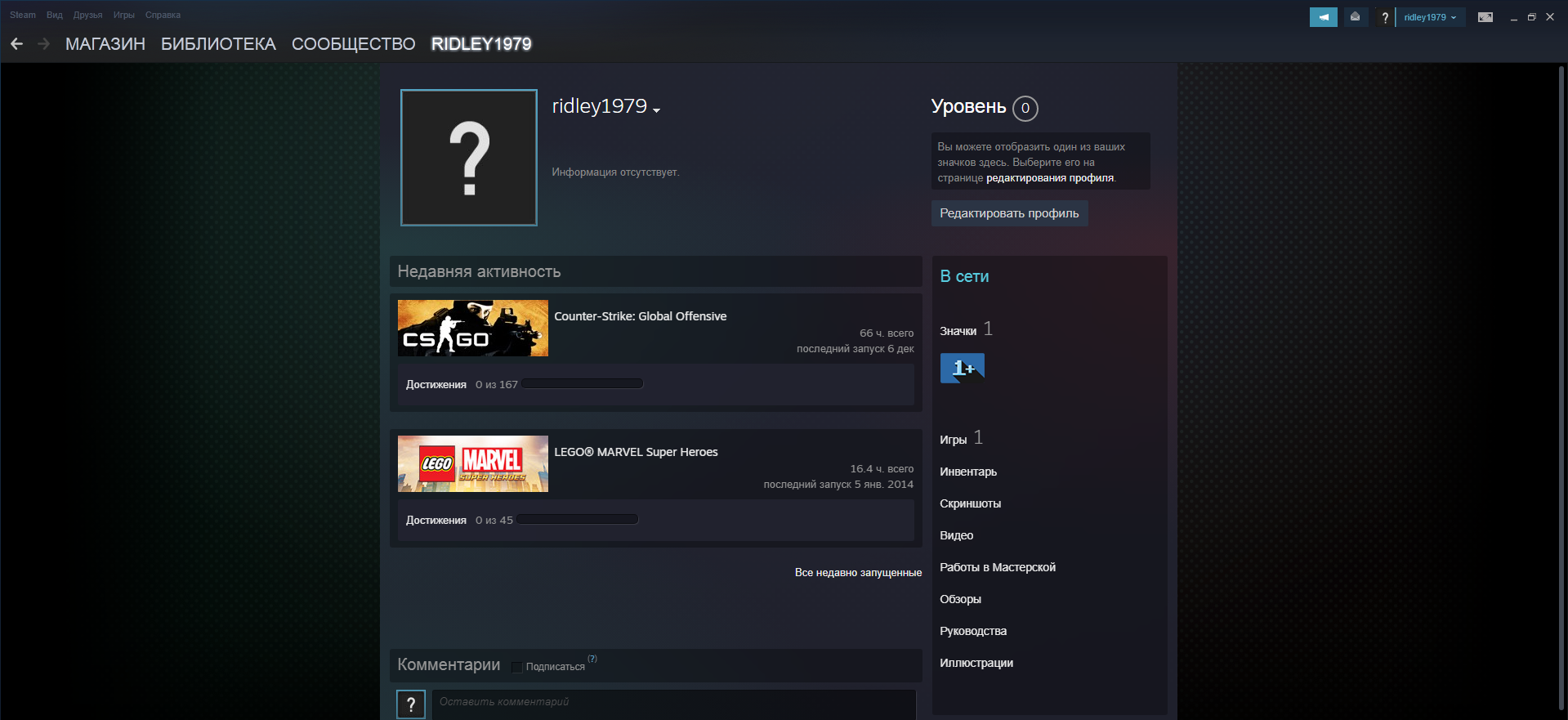Open the subscribe help (?) tooltip mark
This screenshot has width=1568, height=720.
click(x=592, y=659)
